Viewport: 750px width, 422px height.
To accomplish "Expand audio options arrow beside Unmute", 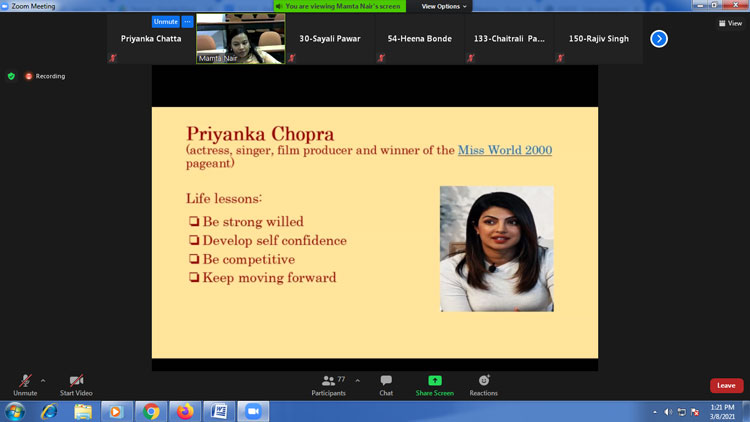I will [43, 381].
